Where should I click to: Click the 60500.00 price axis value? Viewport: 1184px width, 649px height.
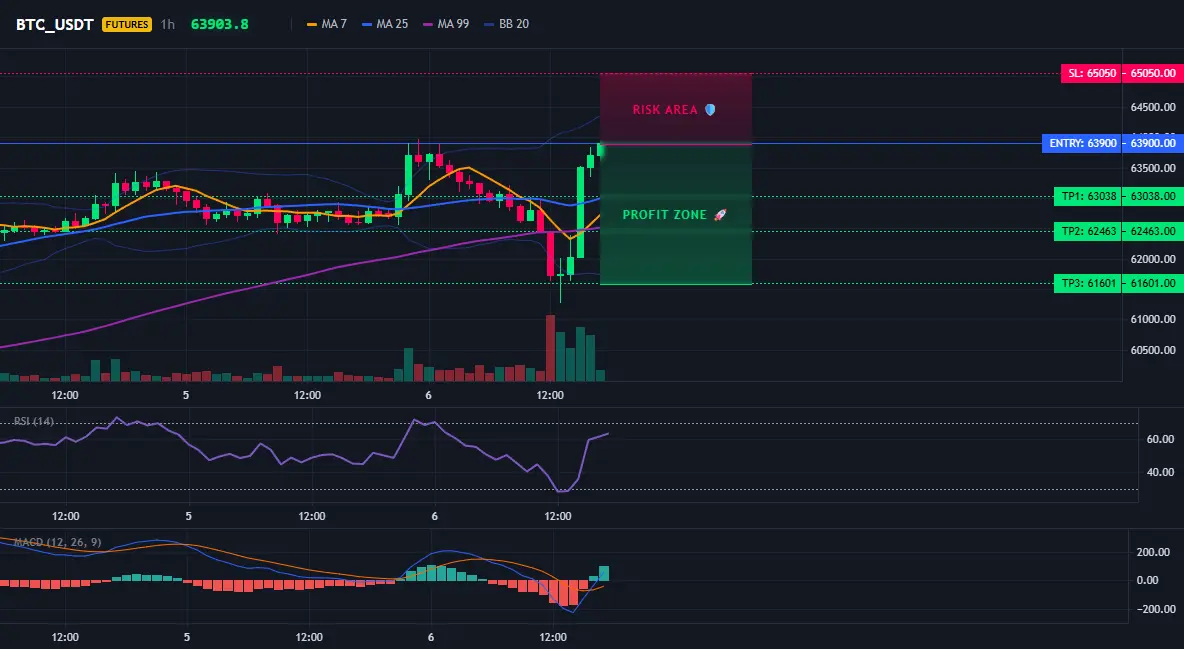point(1153,351)
